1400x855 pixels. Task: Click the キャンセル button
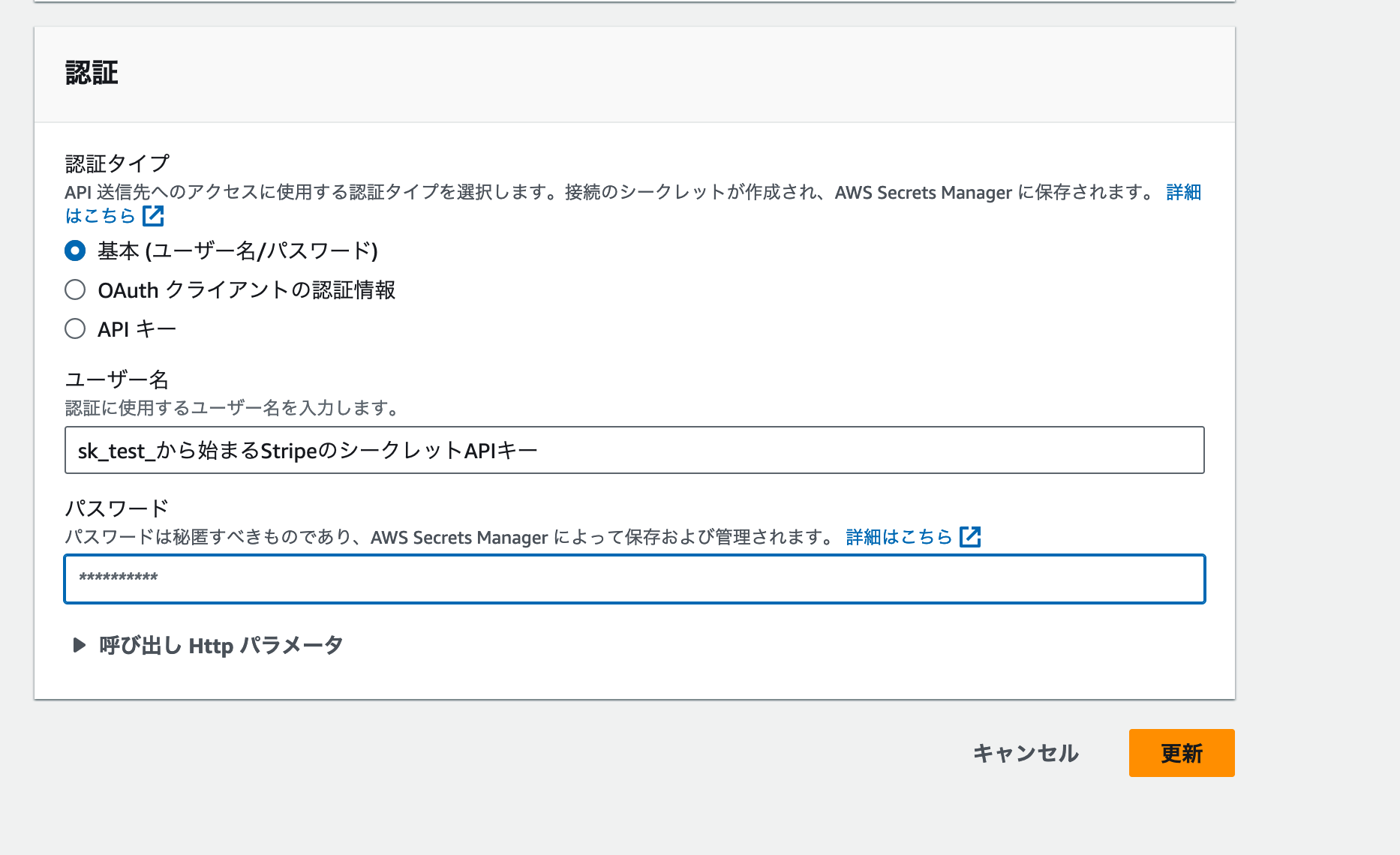(1025, 753)
